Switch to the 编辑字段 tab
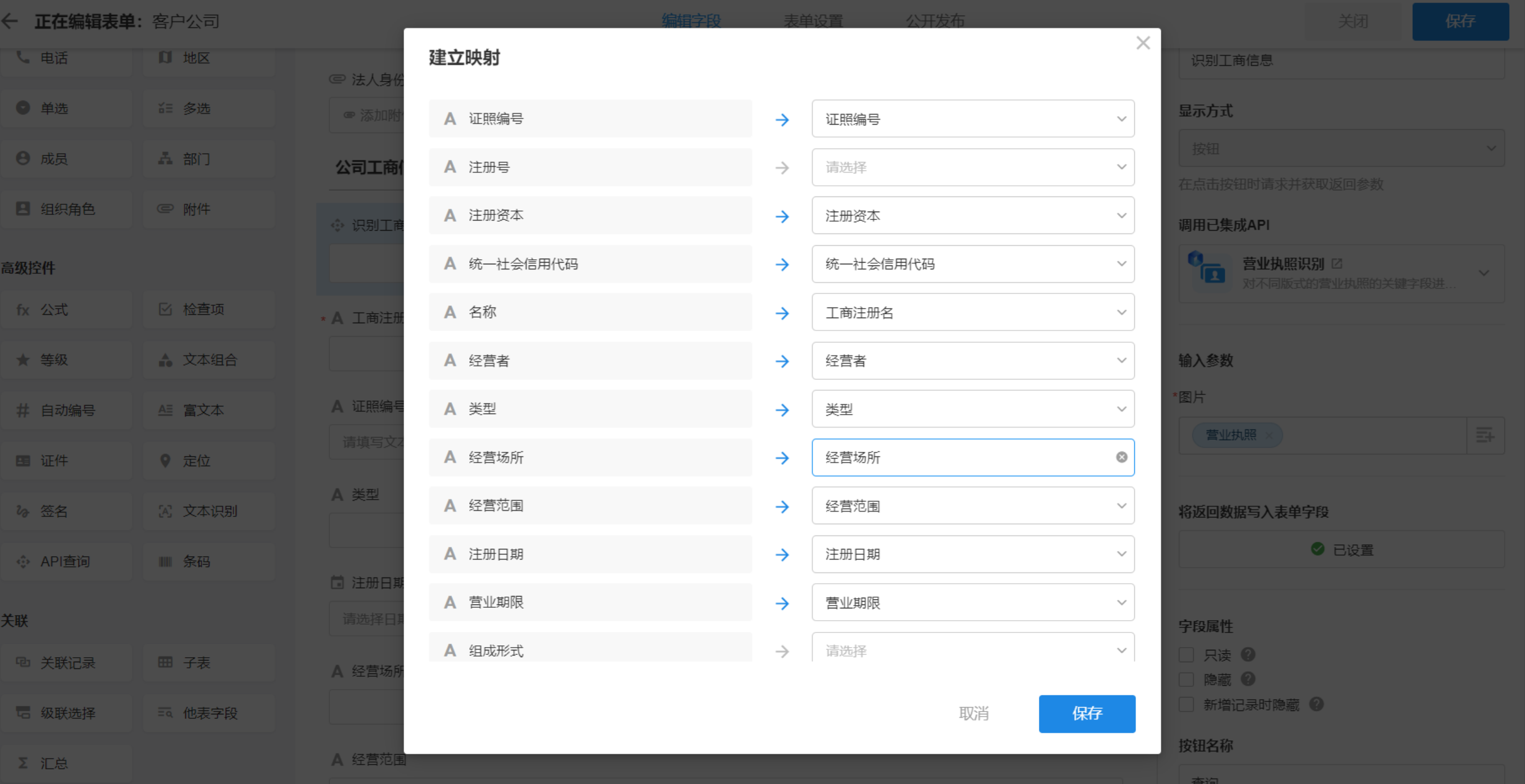The width and height of the screenshot is (1525, 784). (691, 21)
